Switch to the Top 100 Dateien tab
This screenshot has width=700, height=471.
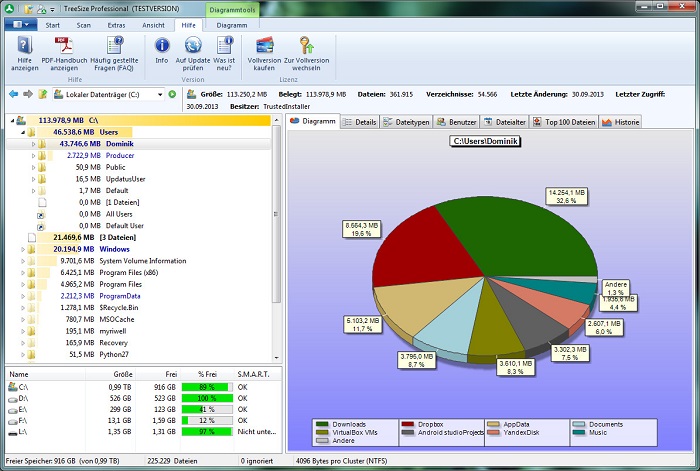click(x=564, y=122)
